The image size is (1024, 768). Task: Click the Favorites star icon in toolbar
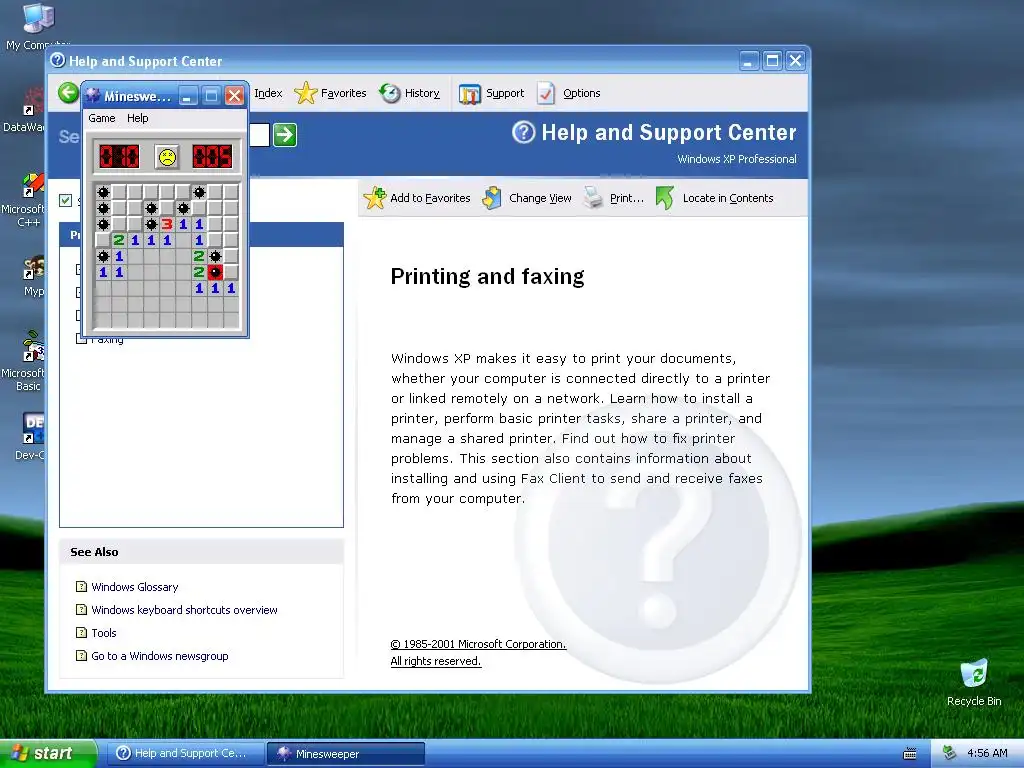(305, 93)
